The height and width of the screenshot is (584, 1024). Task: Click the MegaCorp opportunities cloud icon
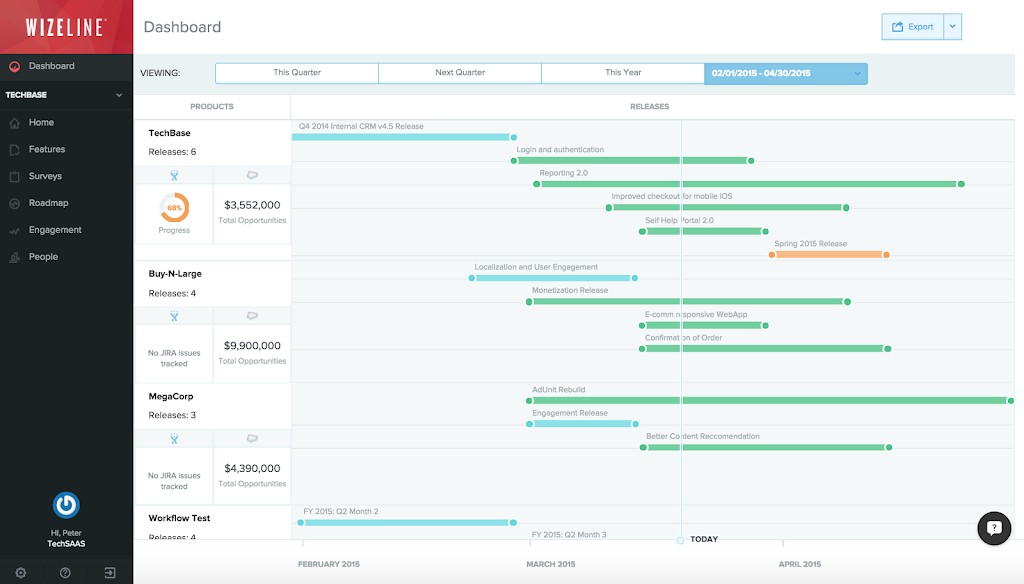coord(252,438)
